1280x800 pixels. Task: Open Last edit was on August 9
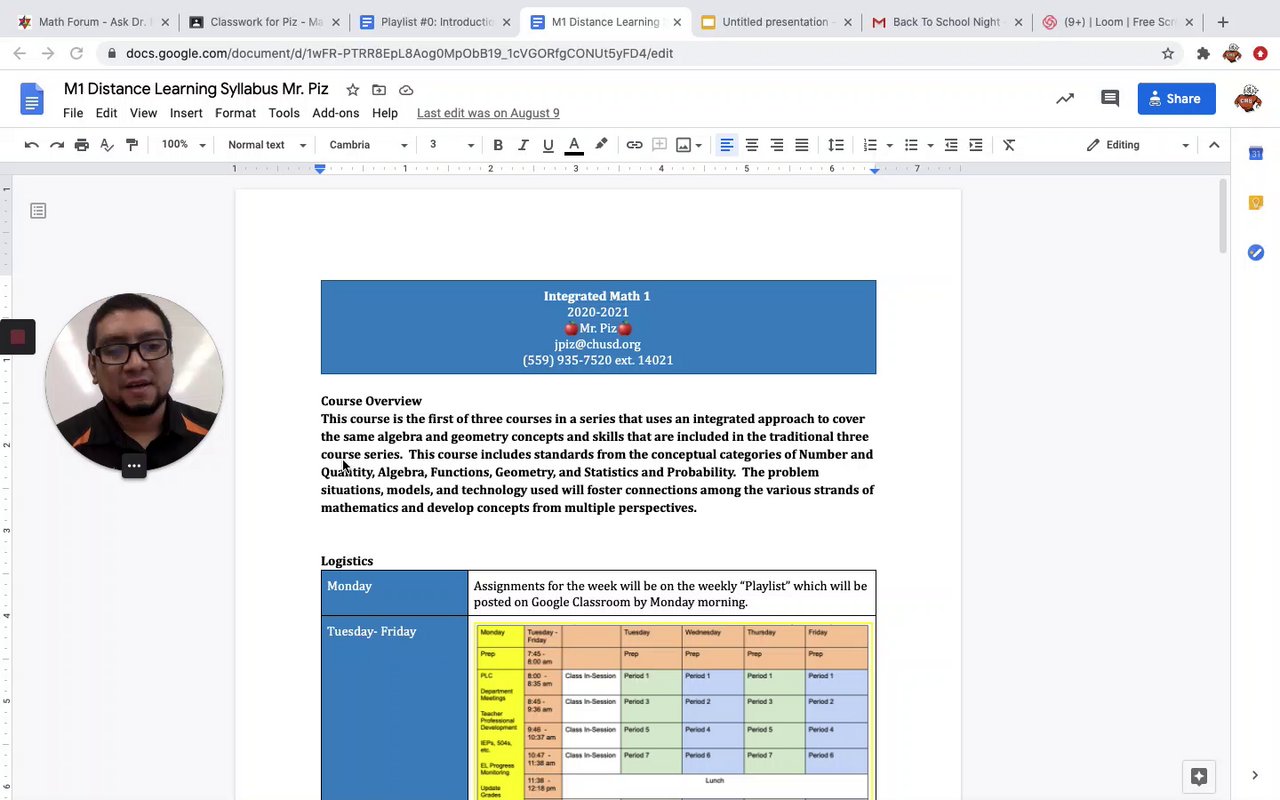click(x=488, y=113)
